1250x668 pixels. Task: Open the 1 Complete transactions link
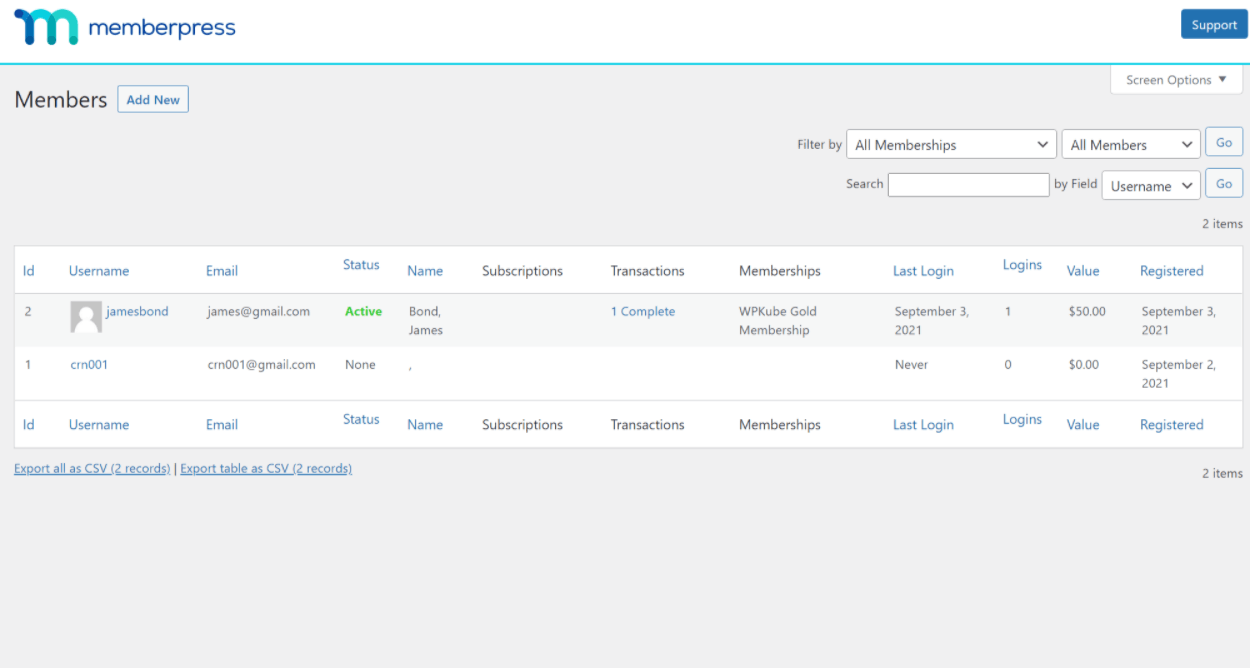point(643,311)
